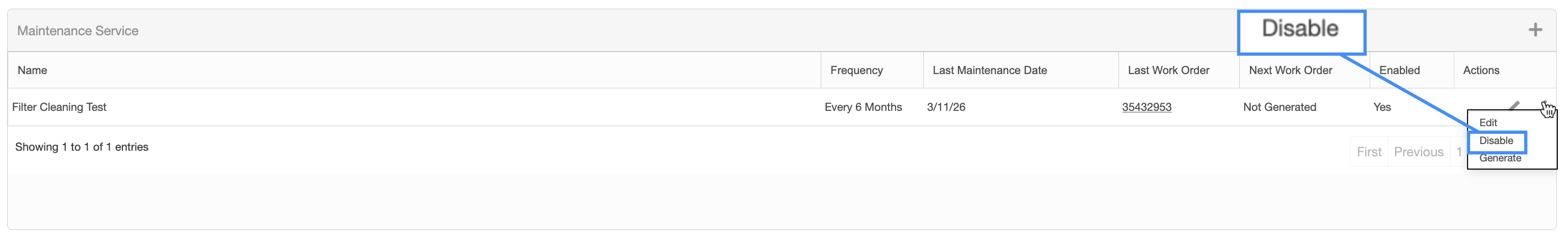
Task: Sort table by Name column header
Action: (32, 70)
